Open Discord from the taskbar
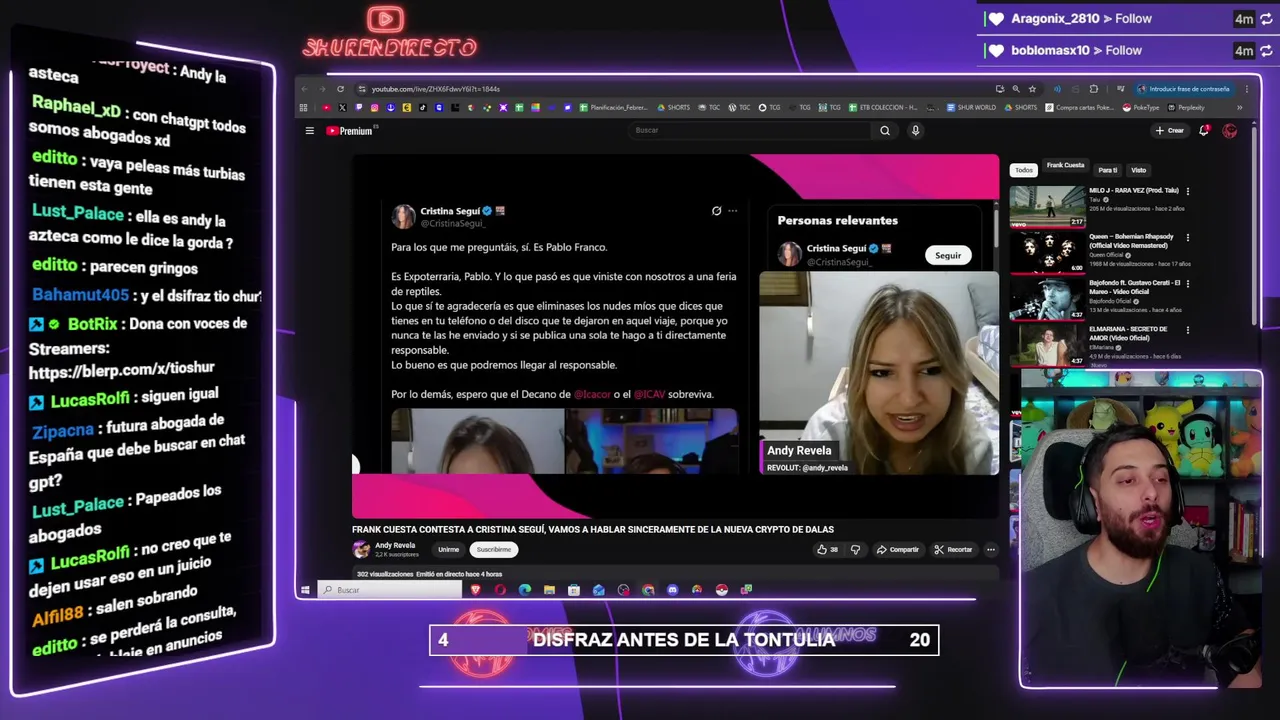 (672, 590)
